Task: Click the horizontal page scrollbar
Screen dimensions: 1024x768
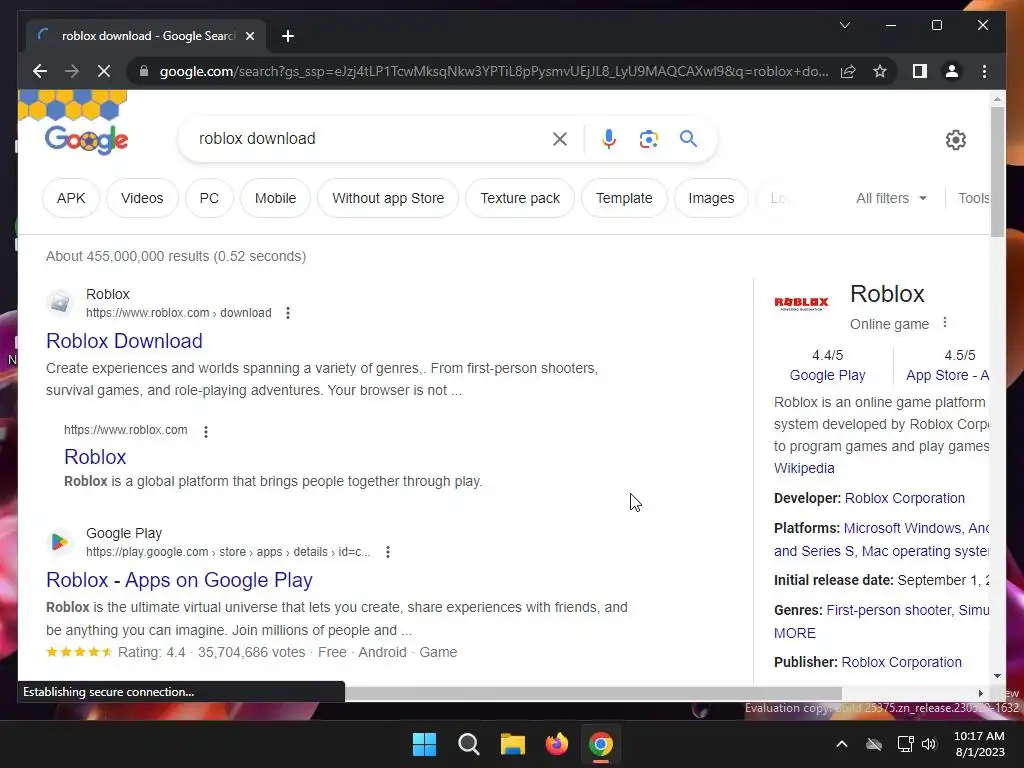Action: [x=593, y=693]
